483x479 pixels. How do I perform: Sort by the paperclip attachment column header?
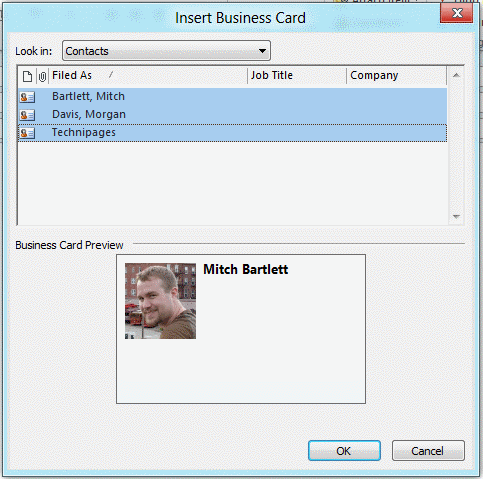pyautogui.click(x=42, y=76)
